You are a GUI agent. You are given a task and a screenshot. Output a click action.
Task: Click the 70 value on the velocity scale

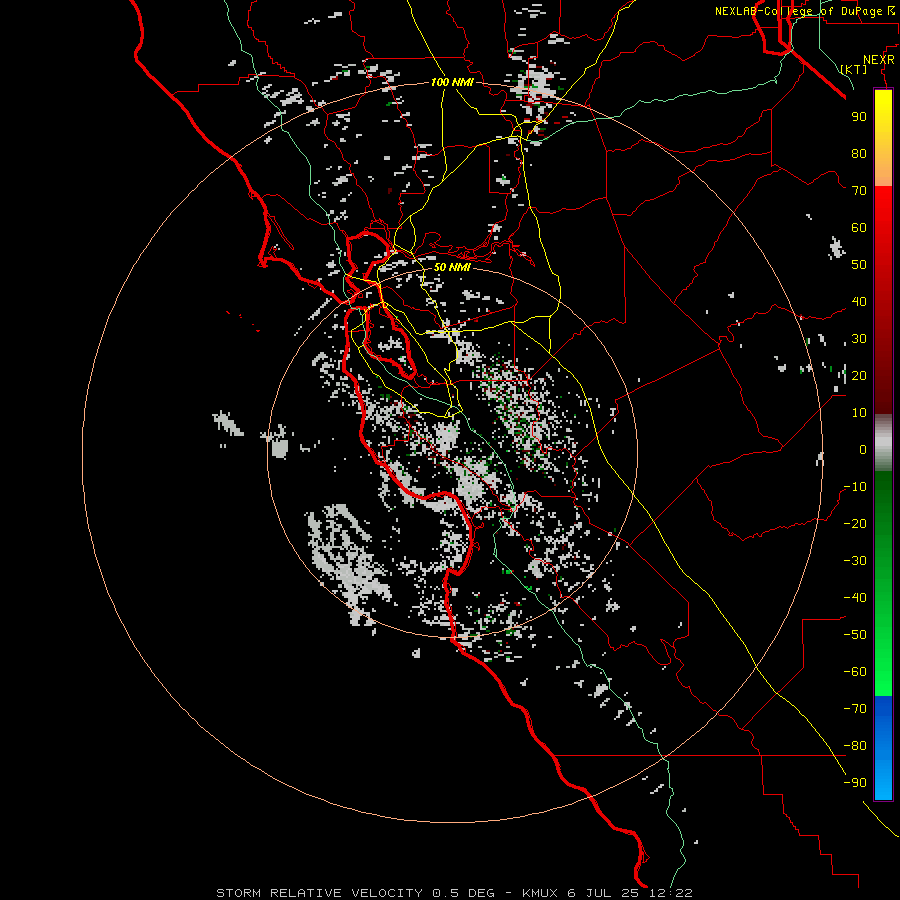[x=859, y=191]
